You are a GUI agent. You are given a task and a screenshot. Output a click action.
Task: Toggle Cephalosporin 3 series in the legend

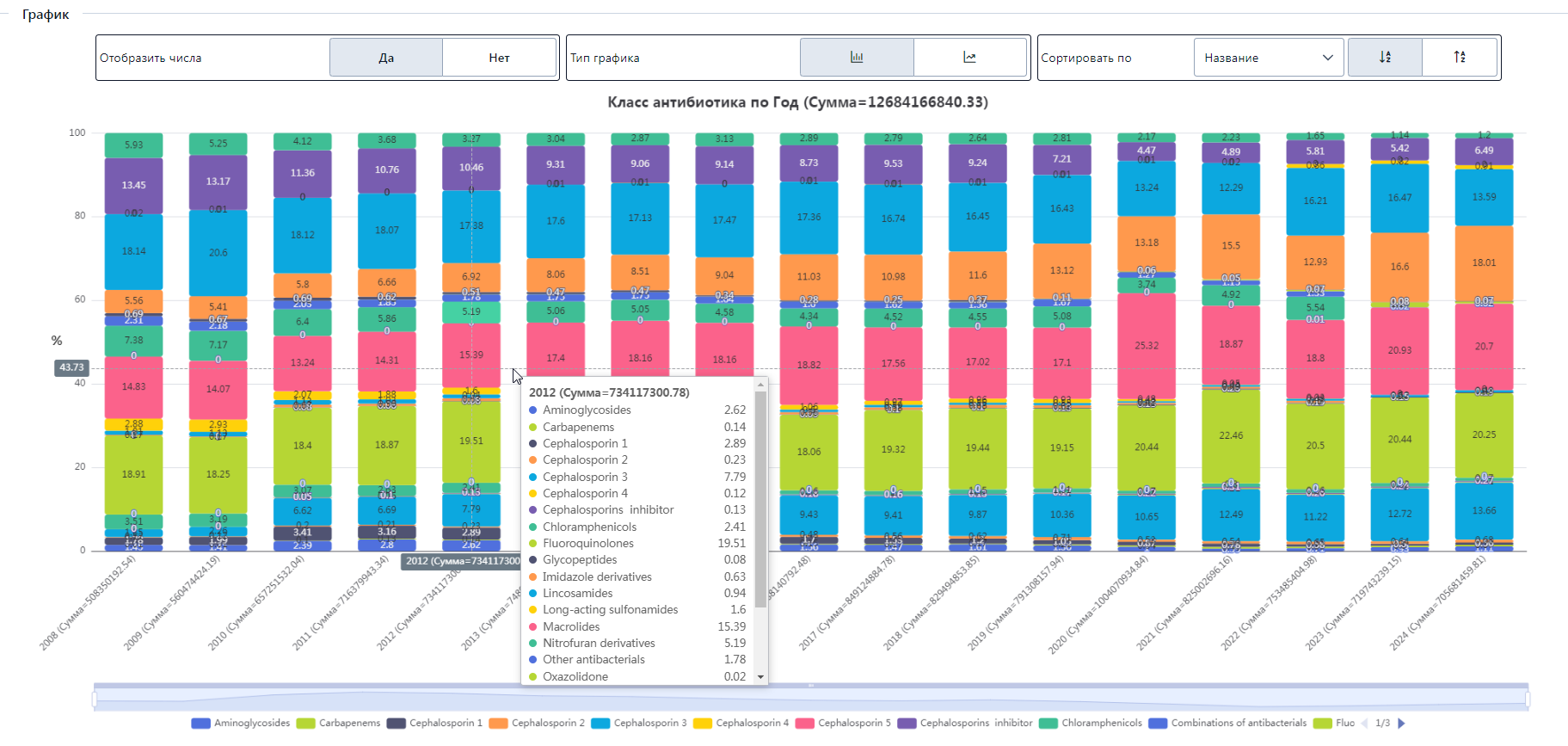(x=639, y=723)
